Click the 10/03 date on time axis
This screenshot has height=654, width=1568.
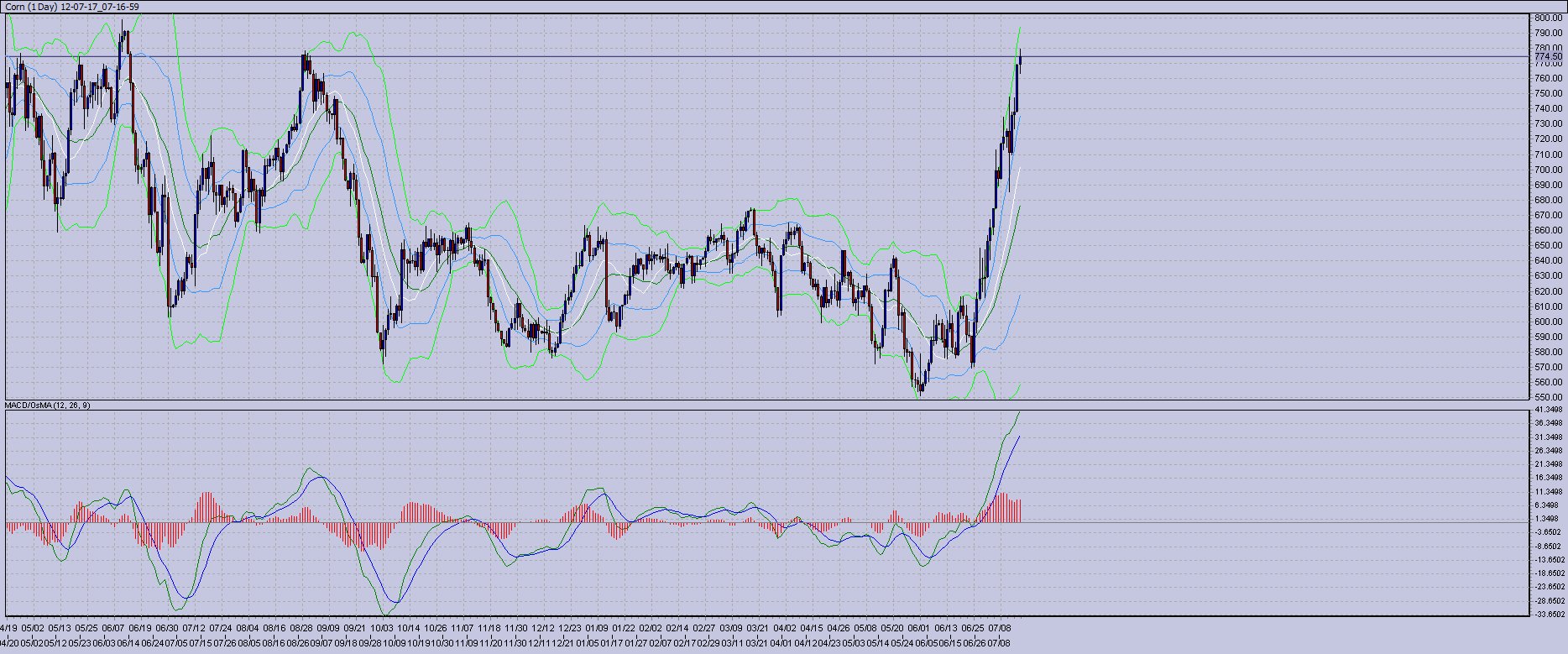(x=382, y=627)
